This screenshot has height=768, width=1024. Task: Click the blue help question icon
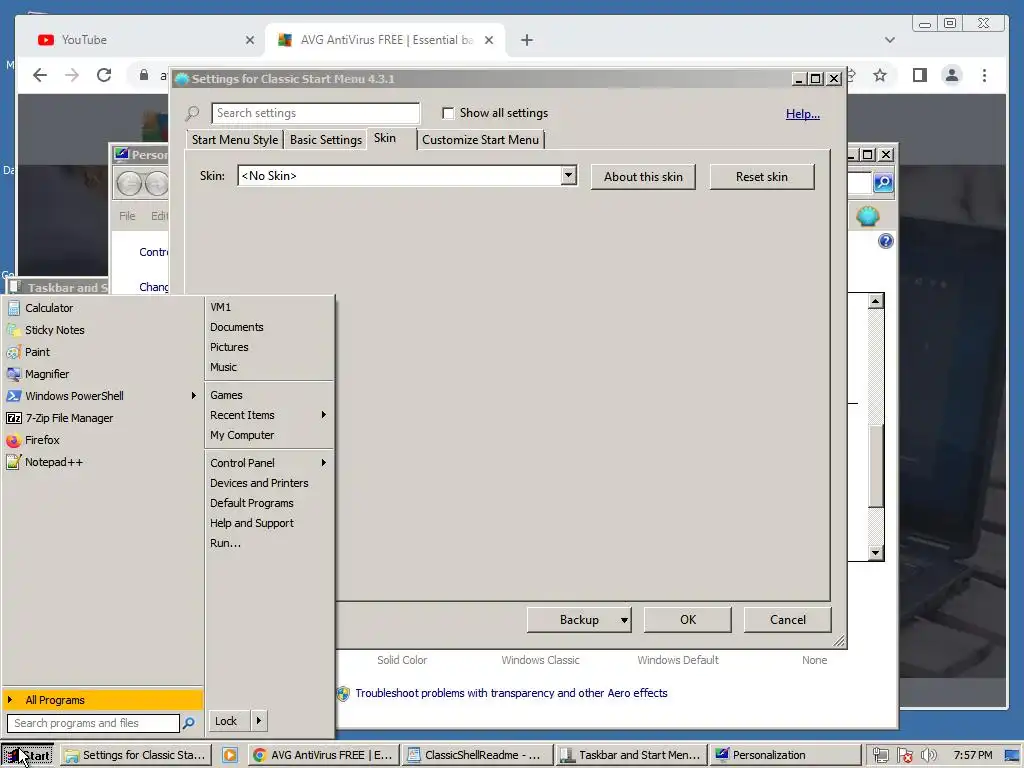pyautogui.click(x=886, y=241)
